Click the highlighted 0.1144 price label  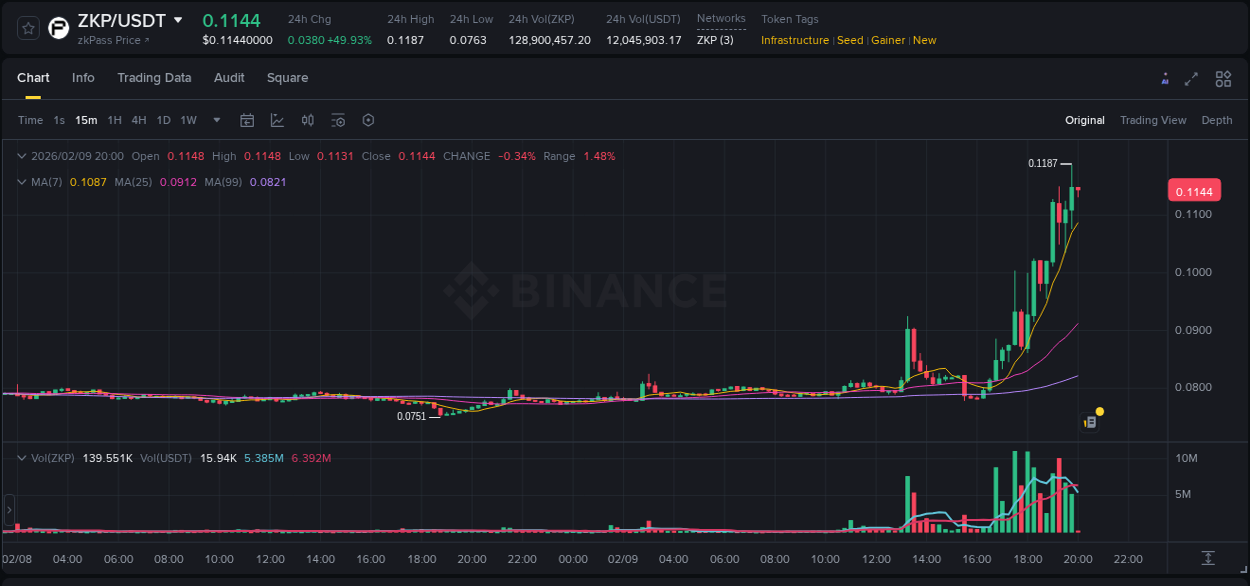pyautogui.click(x=1194, y=190)
